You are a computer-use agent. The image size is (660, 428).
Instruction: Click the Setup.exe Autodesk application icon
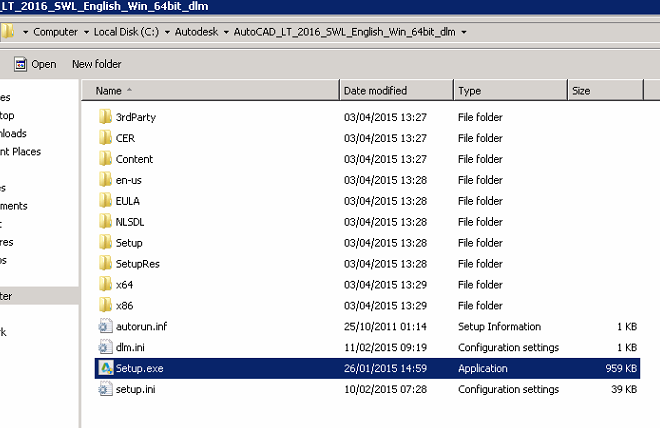[x=106, y=368]
